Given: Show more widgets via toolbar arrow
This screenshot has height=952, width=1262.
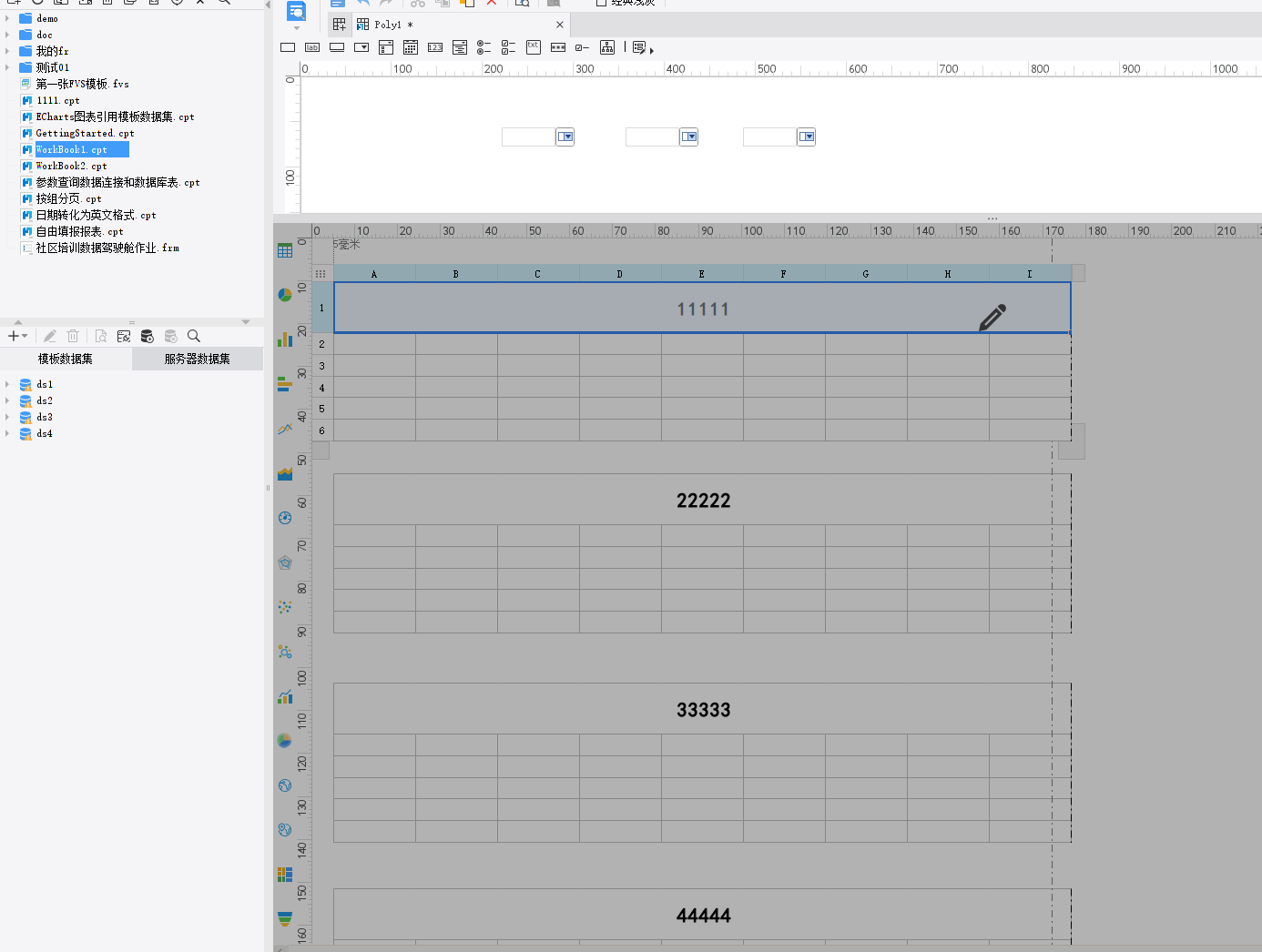Looking at the screenshot, I should (652, 50).
